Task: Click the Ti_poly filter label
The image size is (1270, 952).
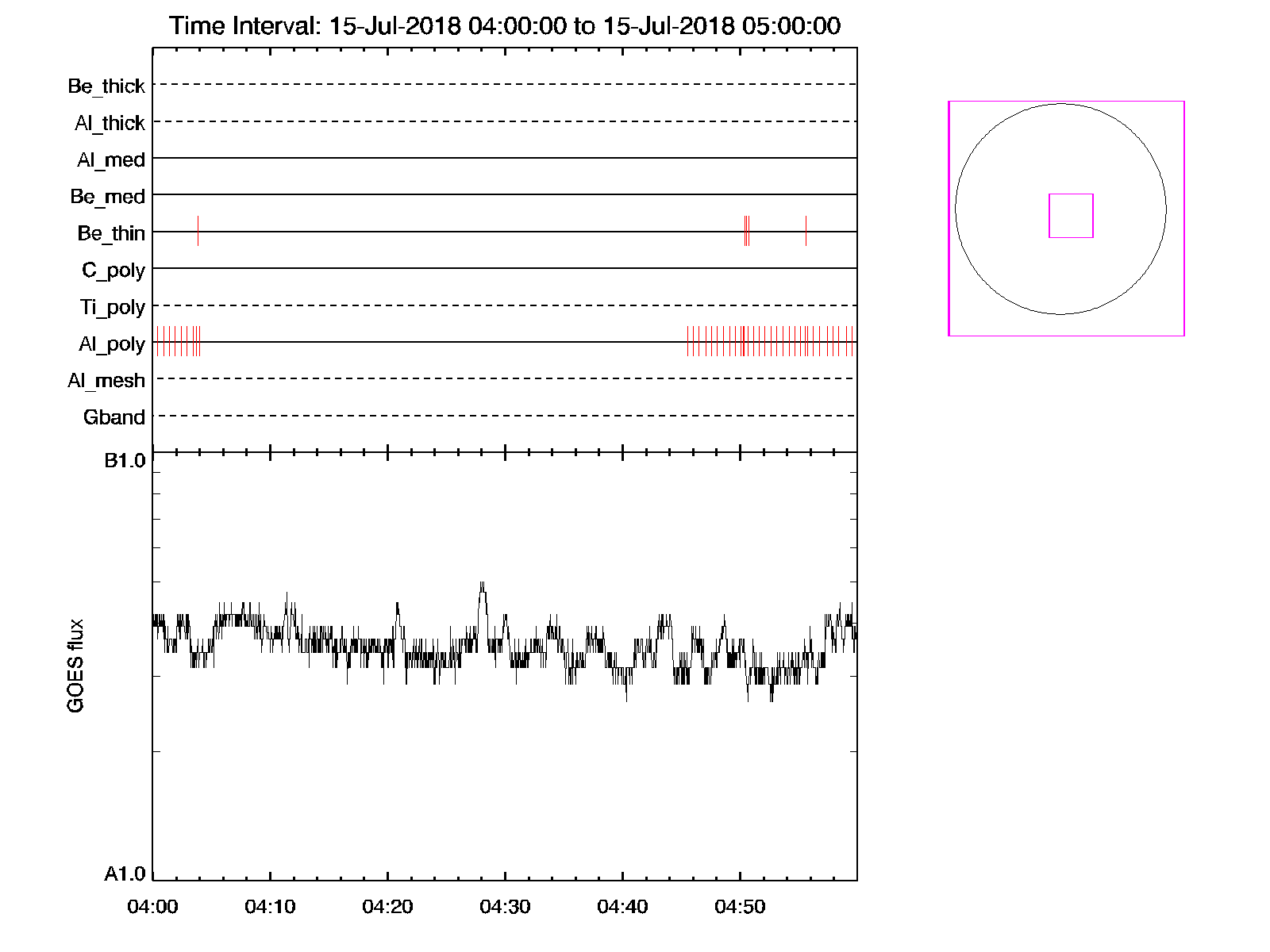Action: pyautogui.click(x=112, y=307)
